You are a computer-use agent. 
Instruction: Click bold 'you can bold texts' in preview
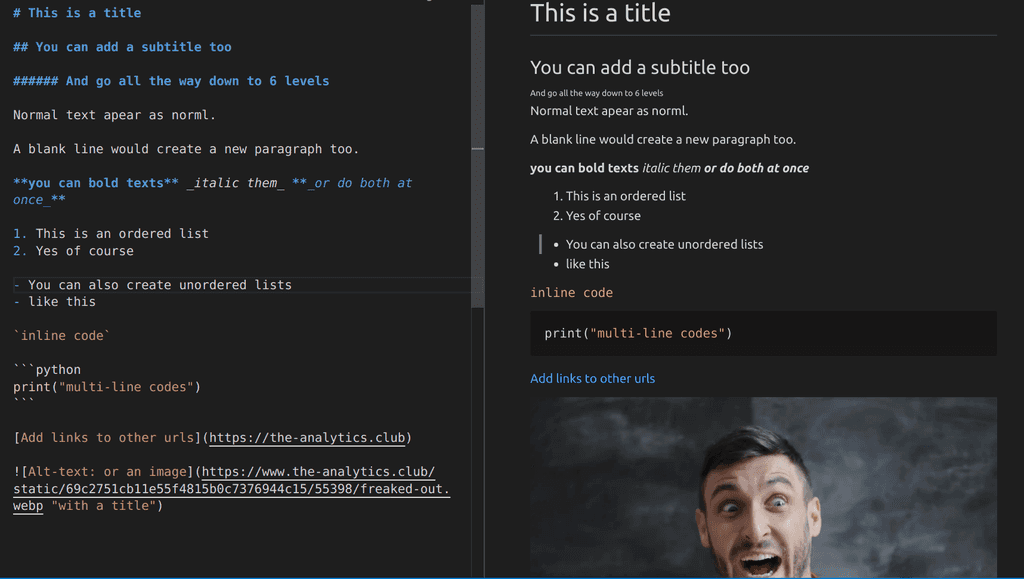pyautogui.click(x=584, y=168)
